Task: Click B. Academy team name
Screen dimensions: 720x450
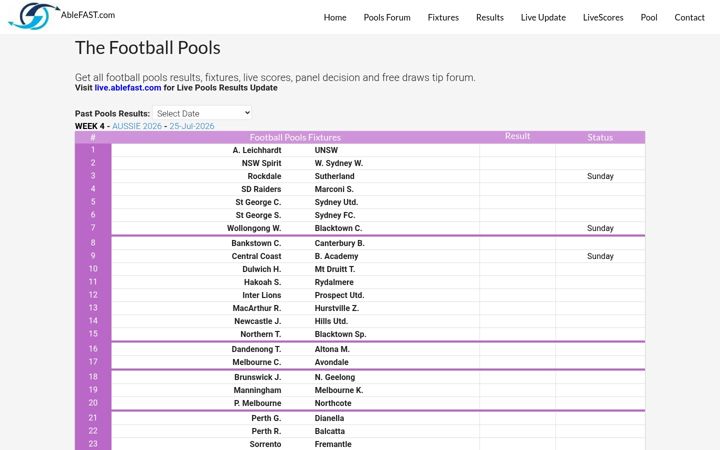Action: click(x=336, y=256)
